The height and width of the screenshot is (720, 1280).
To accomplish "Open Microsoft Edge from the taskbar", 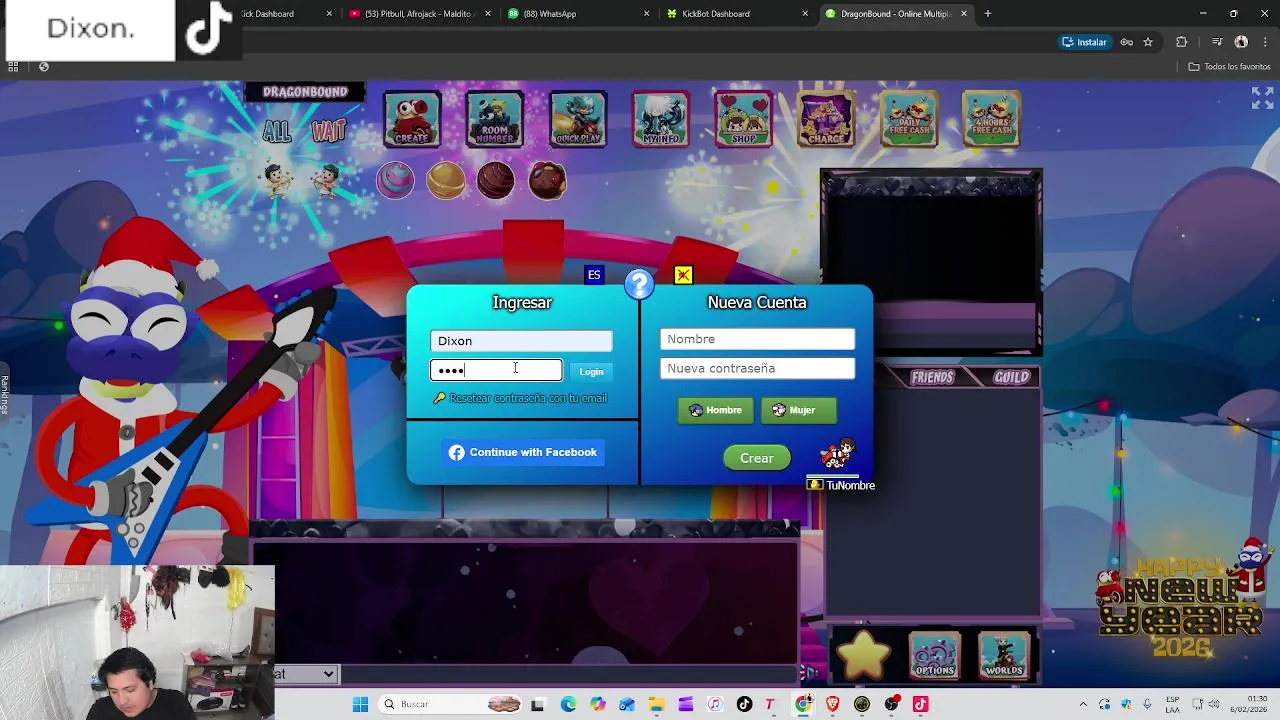I will click(x=568, y=704).
